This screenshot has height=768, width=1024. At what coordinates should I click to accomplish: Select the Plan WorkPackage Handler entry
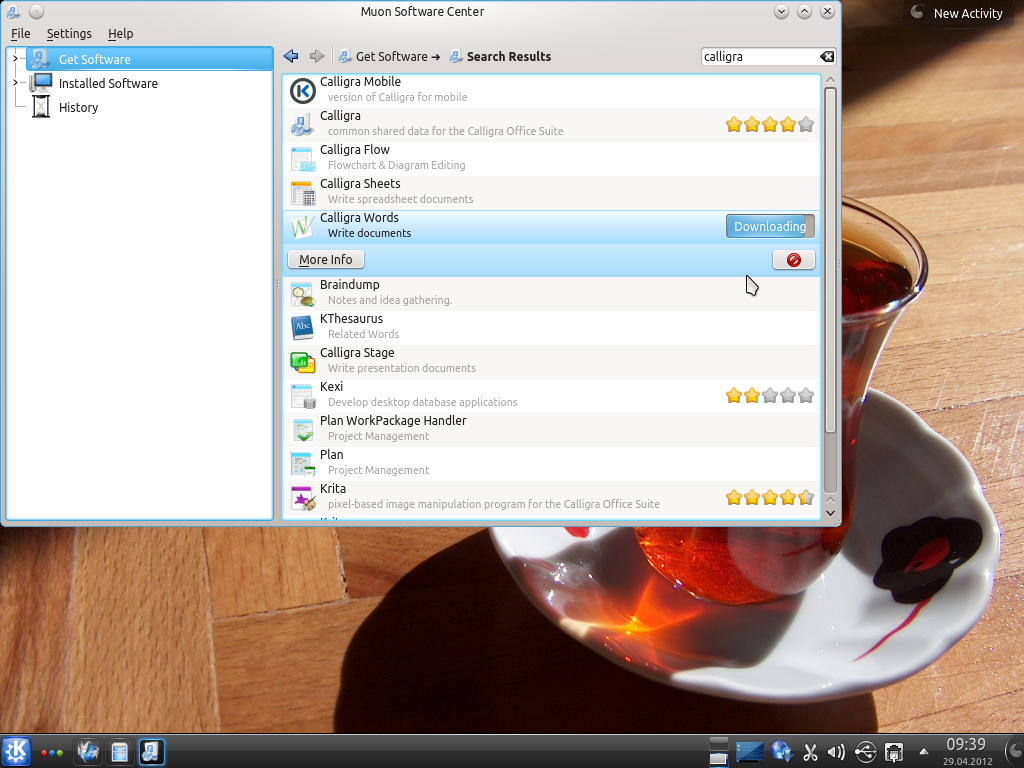551,430
